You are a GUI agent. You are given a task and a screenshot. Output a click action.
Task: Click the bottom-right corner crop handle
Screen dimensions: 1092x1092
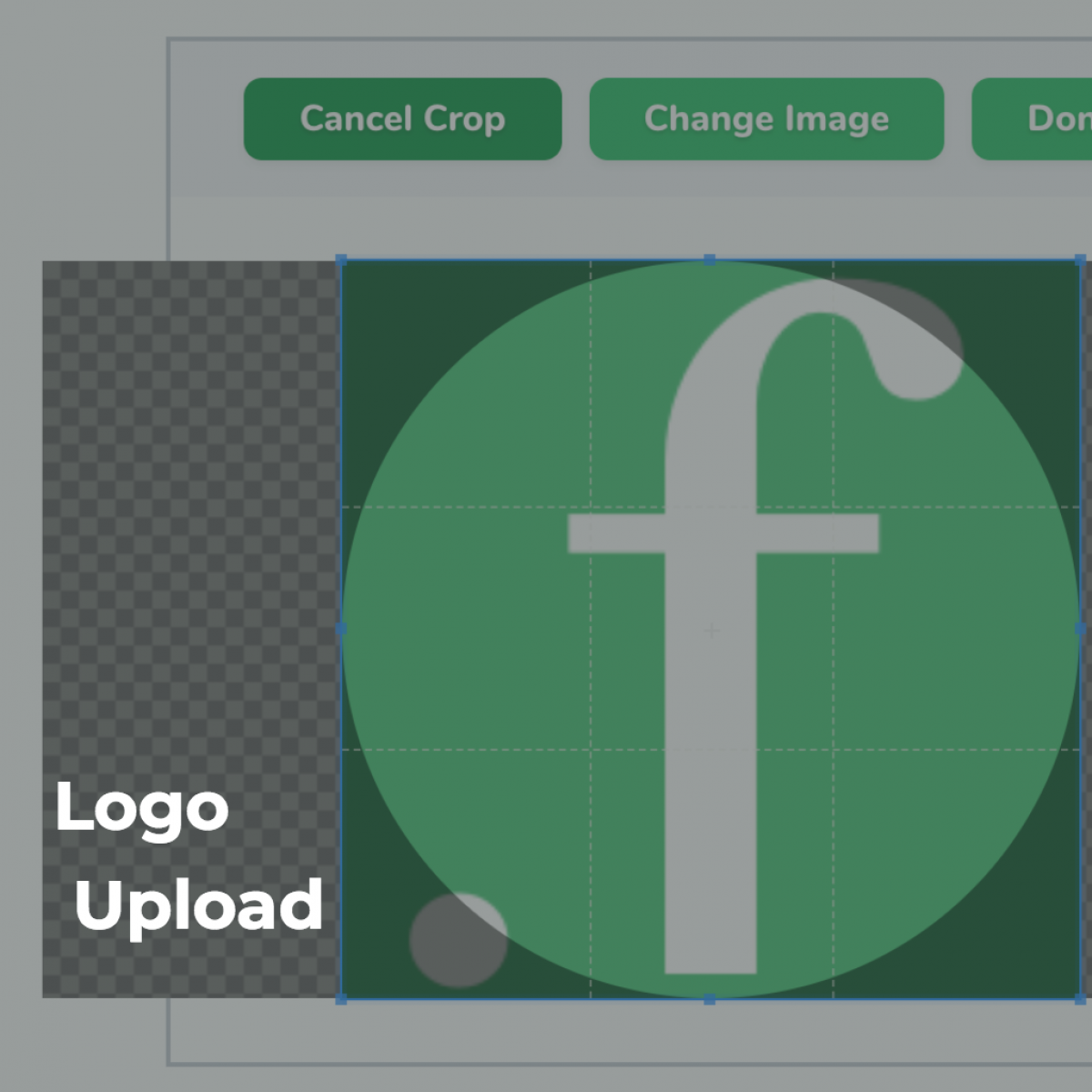coord(1080,998)
